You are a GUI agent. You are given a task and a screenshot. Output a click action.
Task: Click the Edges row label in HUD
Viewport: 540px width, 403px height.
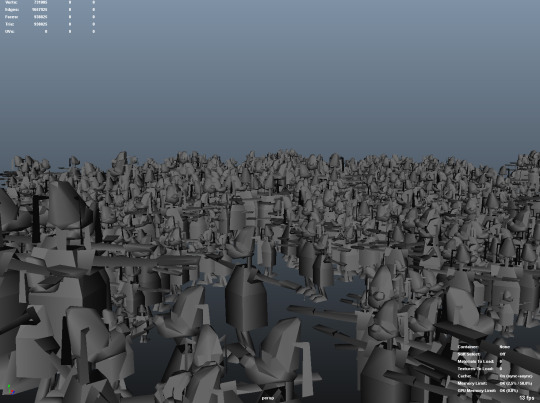[x=12, y=10]
